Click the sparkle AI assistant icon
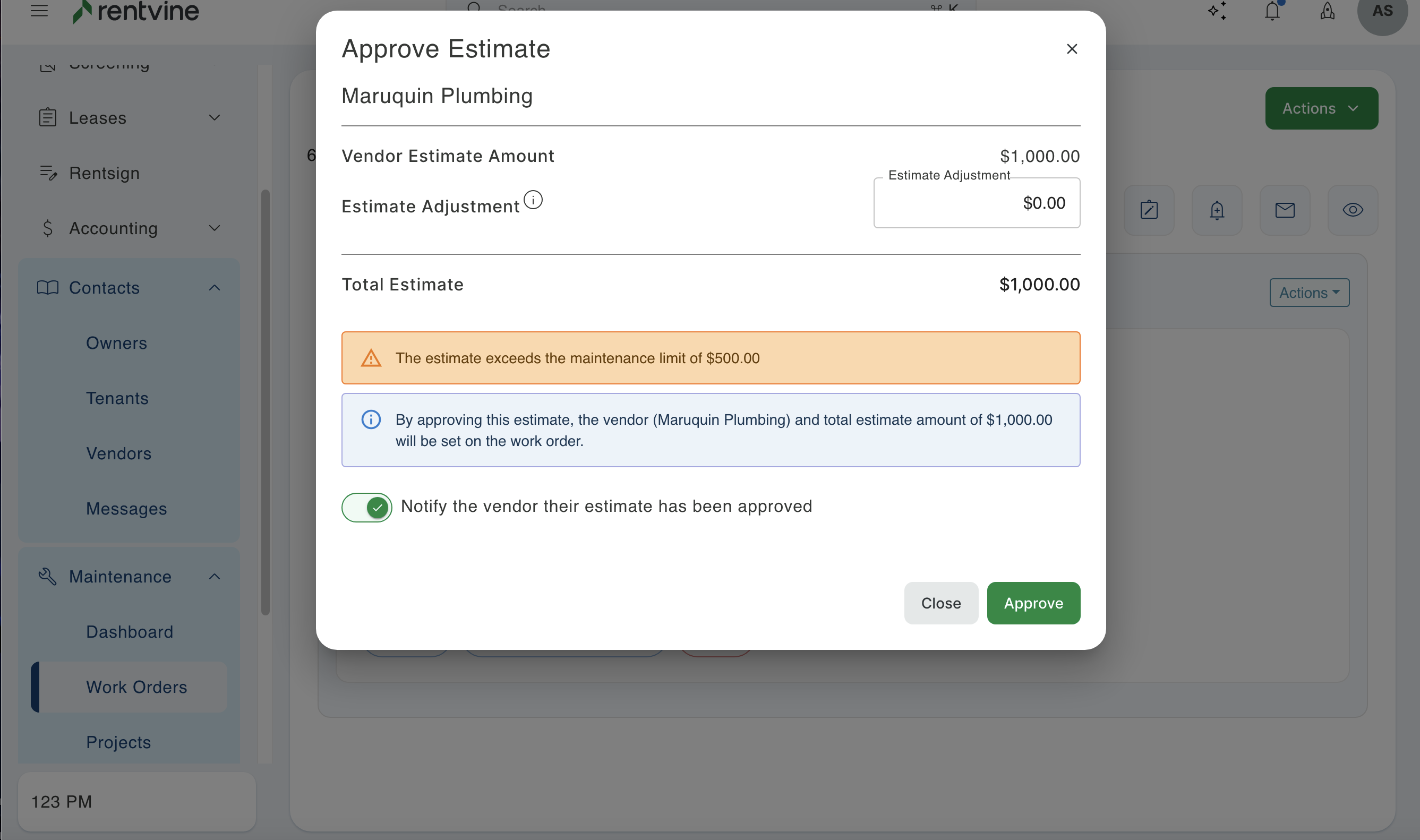Viewport: 1420px width, 840px height. (1217, 11)
